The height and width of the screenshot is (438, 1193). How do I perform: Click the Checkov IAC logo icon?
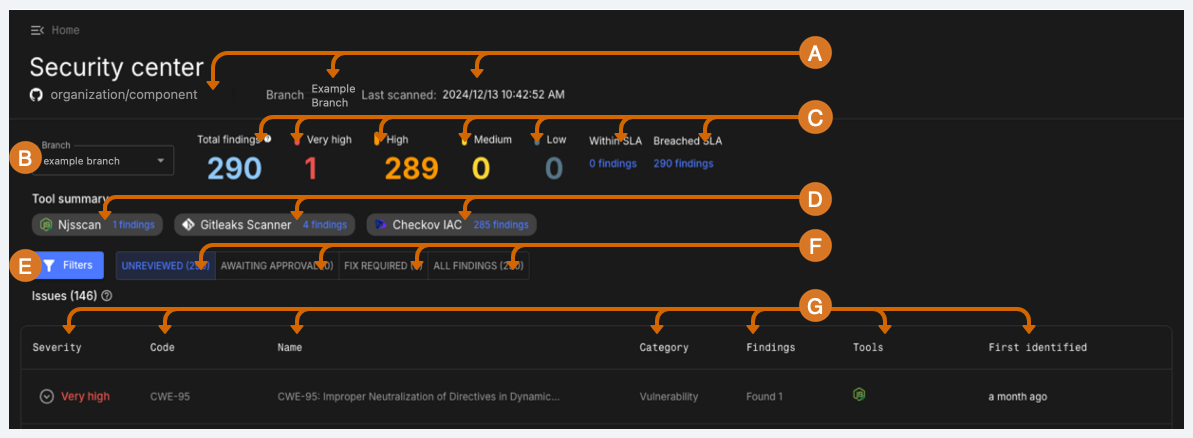(381, 225)
